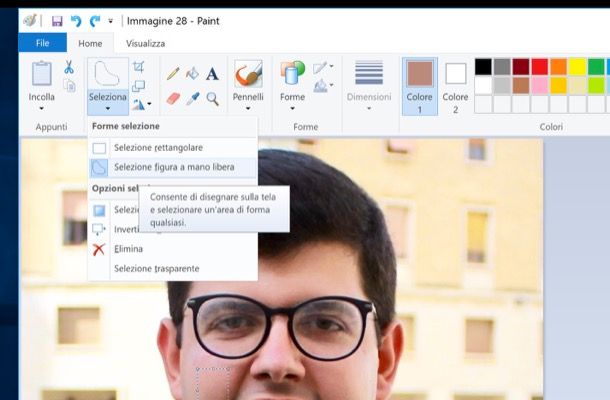Screen dimensions: 610x400
Task: Pick the lime color swatch
Action: coord(596,86)
